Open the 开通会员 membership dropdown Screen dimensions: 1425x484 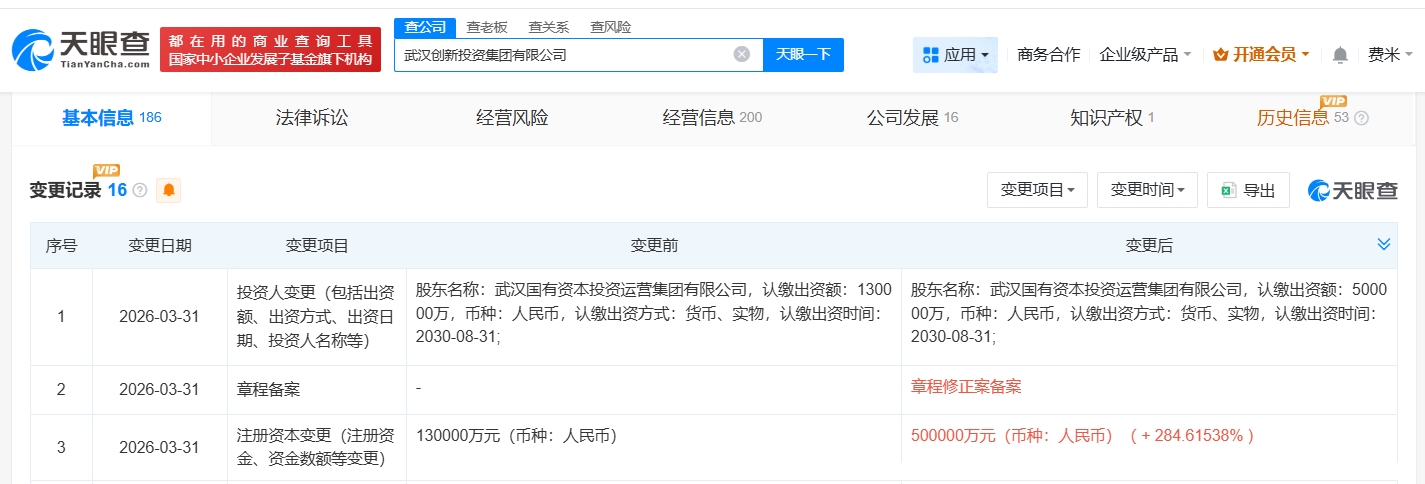[x=1260, y=55]
